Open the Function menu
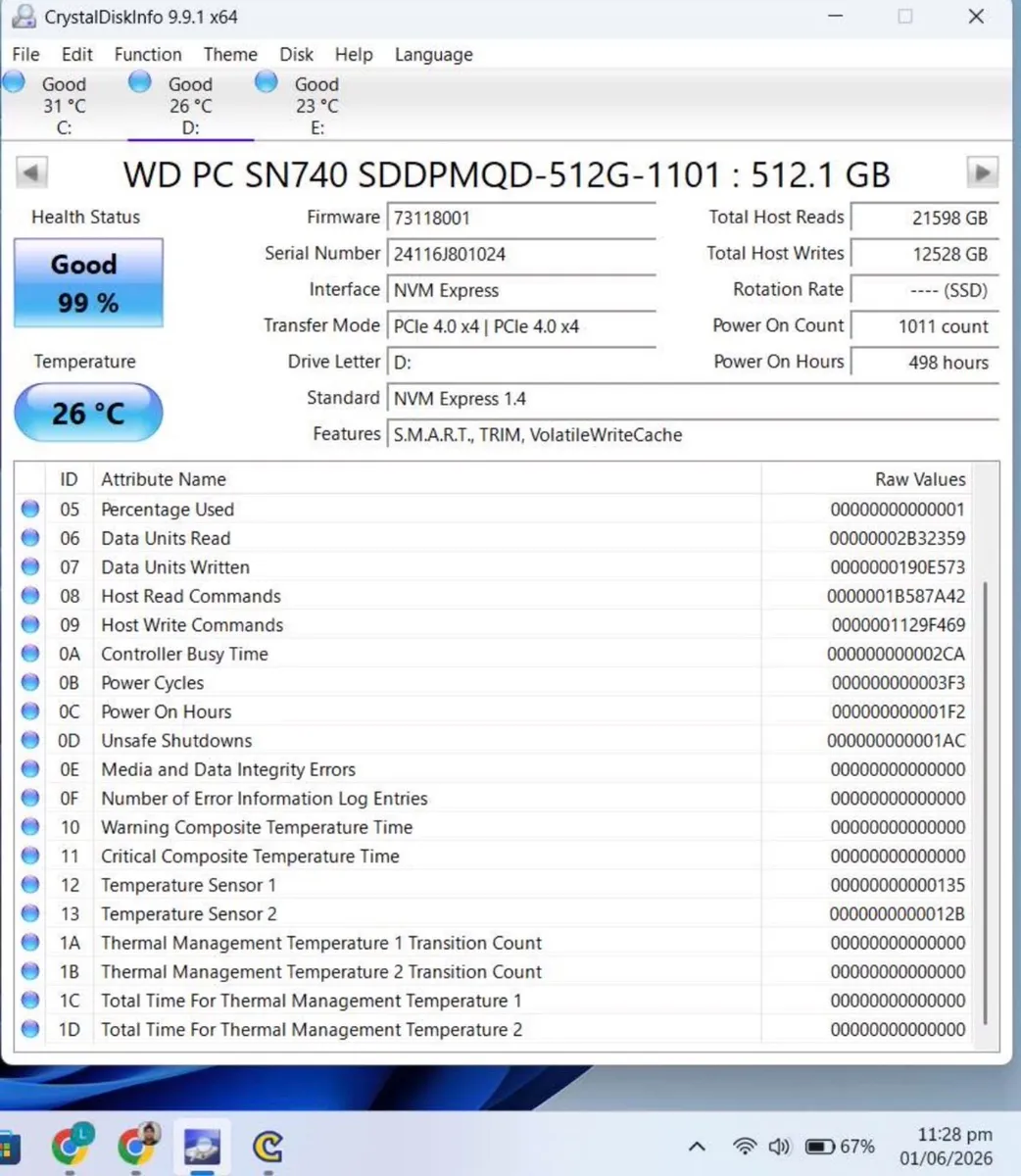 pos(148,55)
